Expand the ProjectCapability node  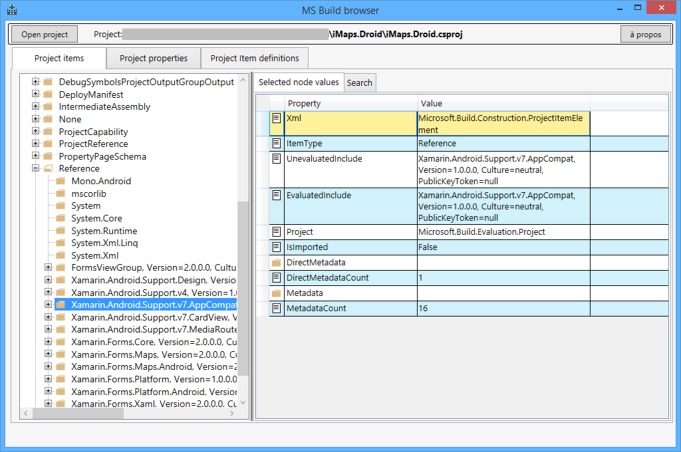(36, 131)
